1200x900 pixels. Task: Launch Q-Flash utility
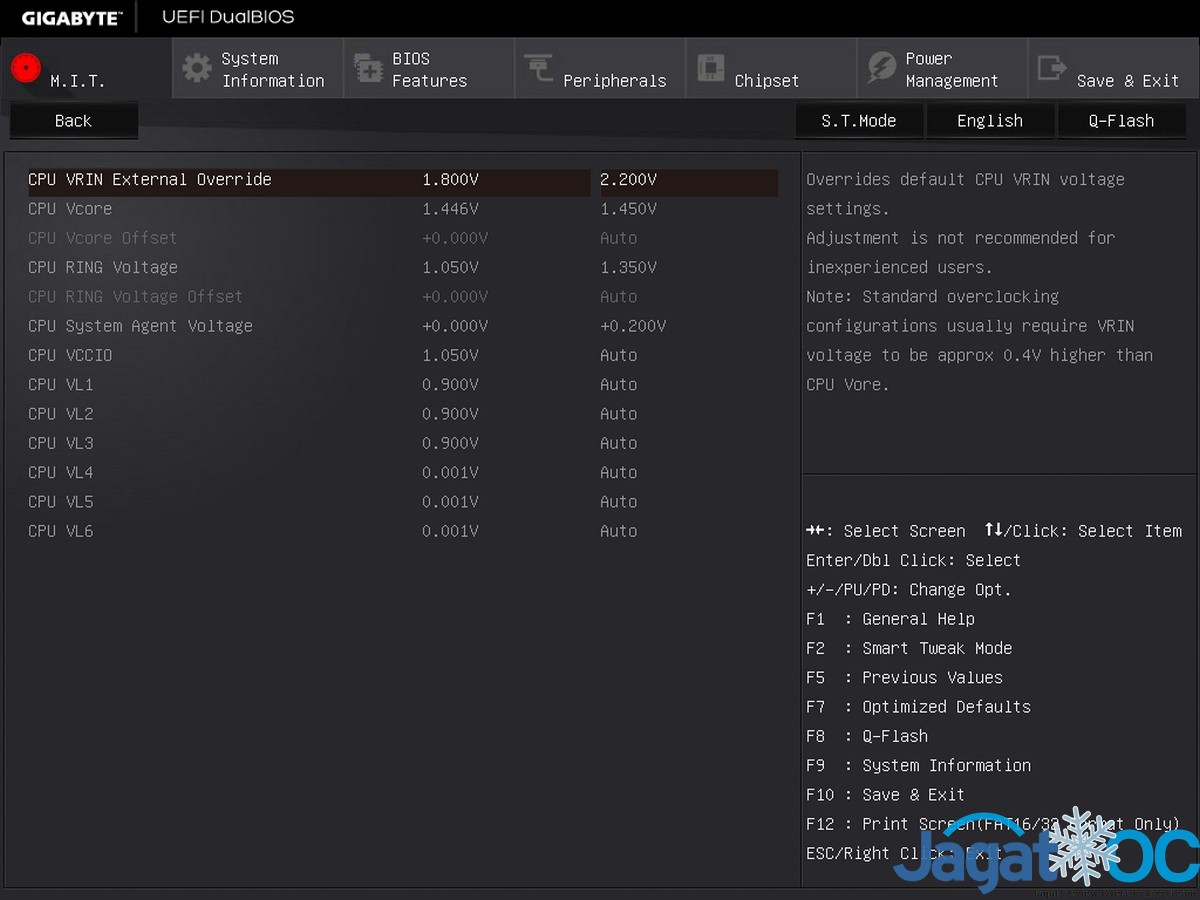(1122, 121)
